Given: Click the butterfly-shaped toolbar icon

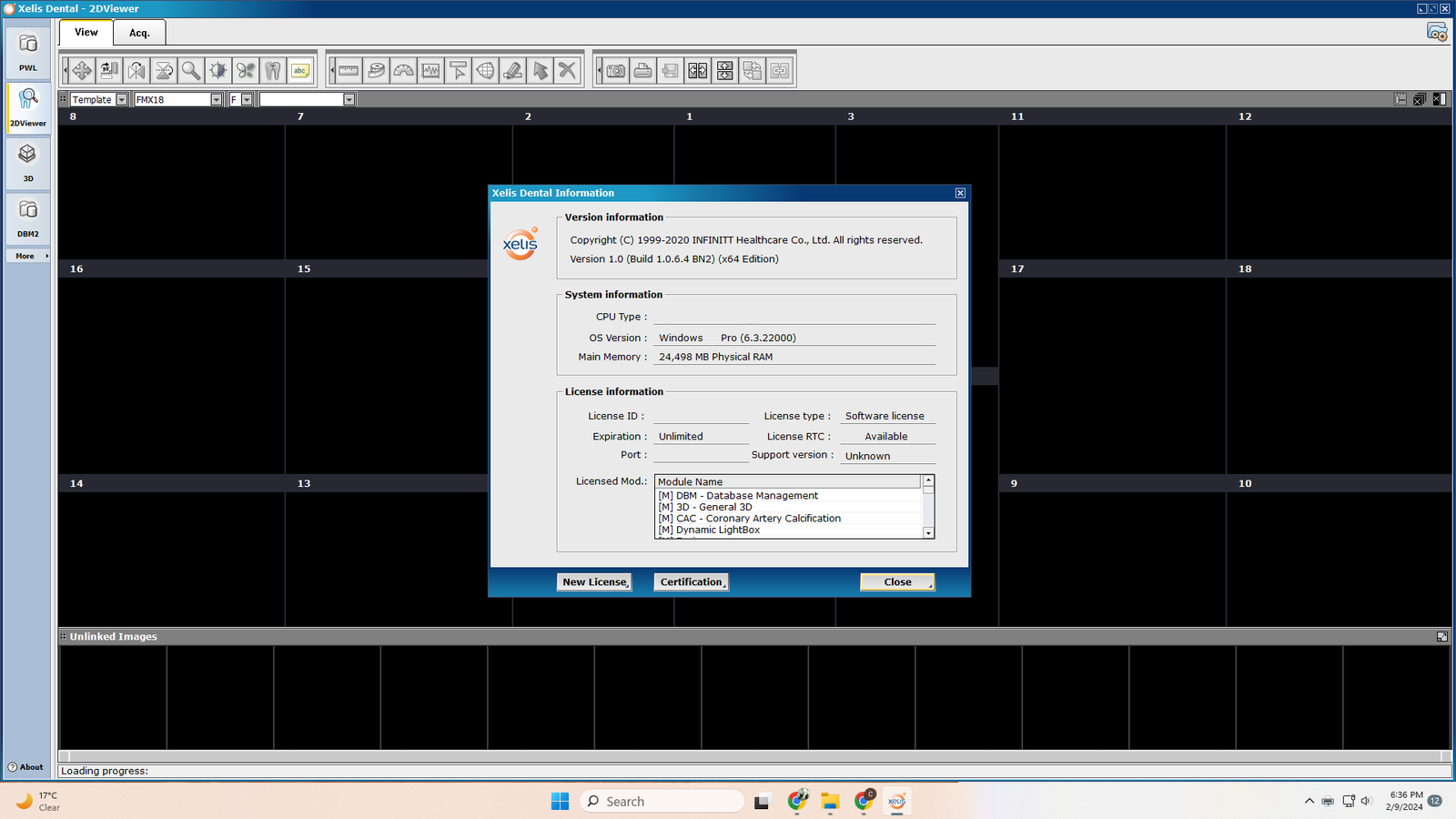Looking at the screenshot, I should click(x=246, y=70).
